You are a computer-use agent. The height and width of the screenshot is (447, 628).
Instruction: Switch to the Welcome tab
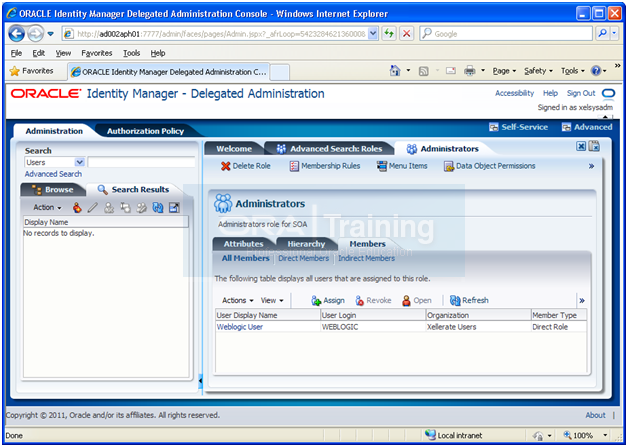pyautogui.click(x=234, y=149)
